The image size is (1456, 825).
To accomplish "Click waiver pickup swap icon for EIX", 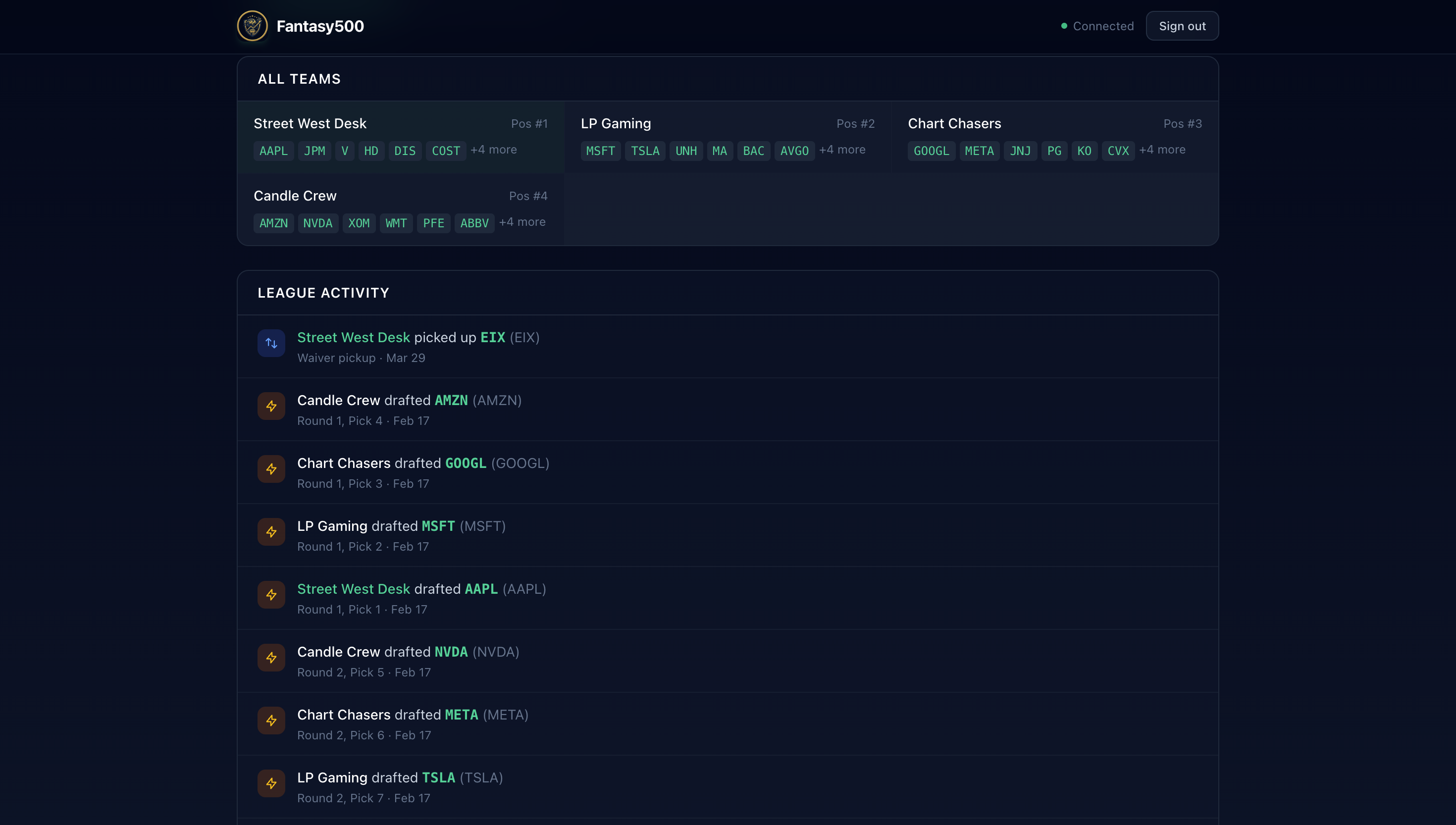I will click(271, 343).
